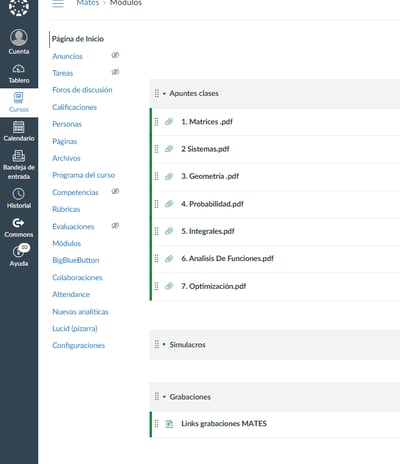Open Foros de discusión

(82, 90)
